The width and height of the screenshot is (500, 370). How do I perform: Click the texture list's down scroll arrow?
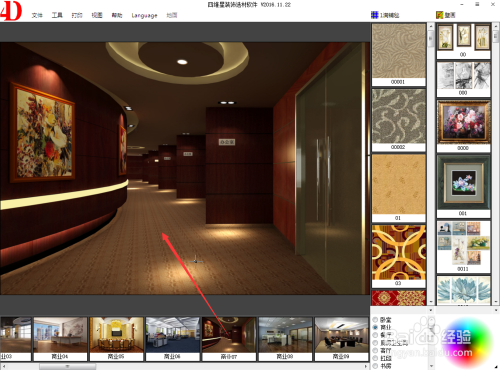[x=431, y=302]
